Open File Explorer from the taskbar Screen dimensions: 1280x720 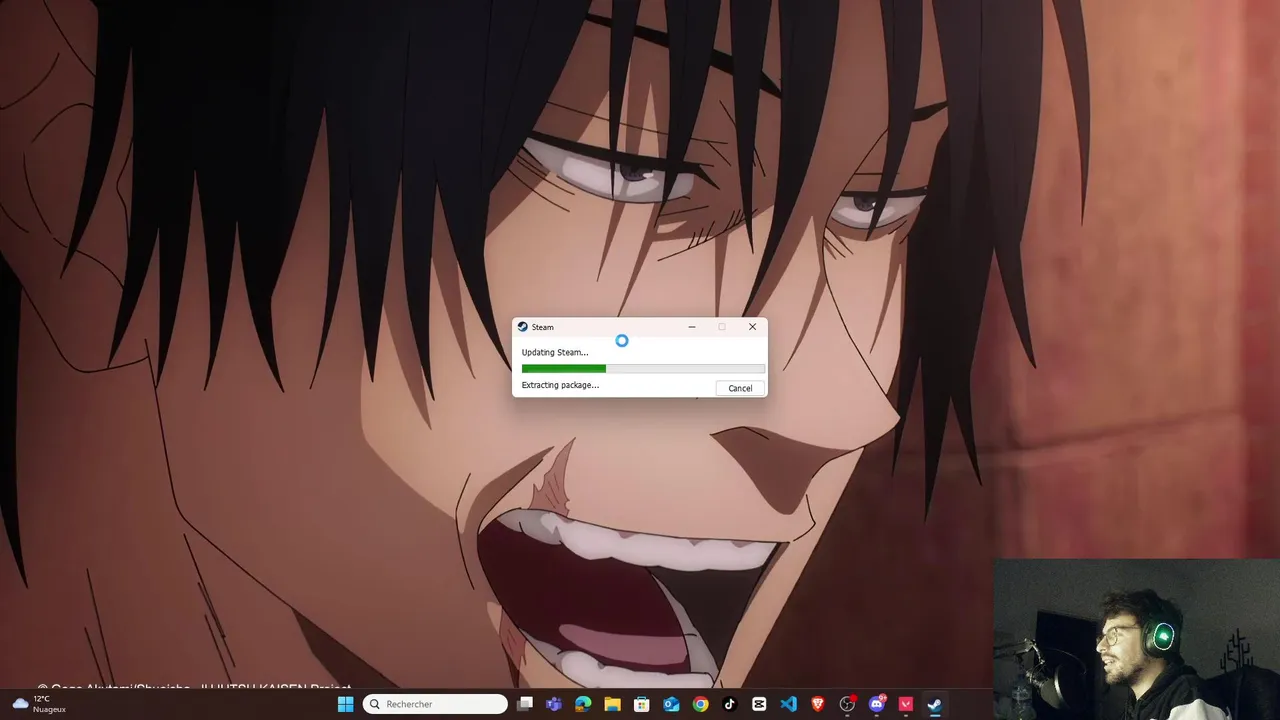click(612, 704)
